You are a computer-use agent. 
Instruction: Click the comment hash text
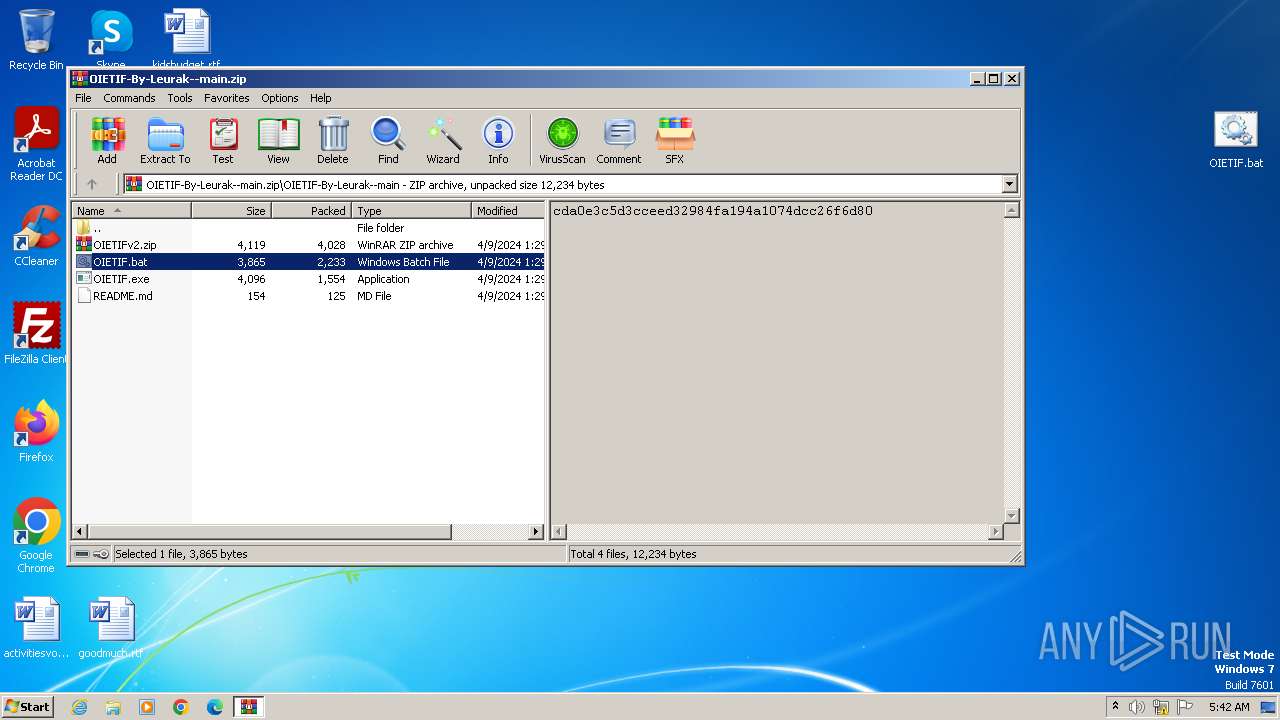(713, 211)
